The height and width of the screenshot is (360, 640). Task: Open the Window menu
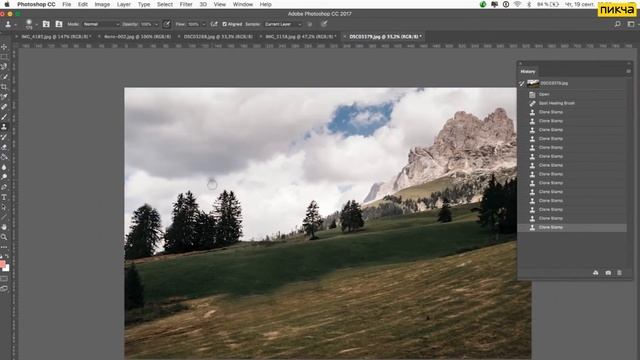[x=243, y=4]
